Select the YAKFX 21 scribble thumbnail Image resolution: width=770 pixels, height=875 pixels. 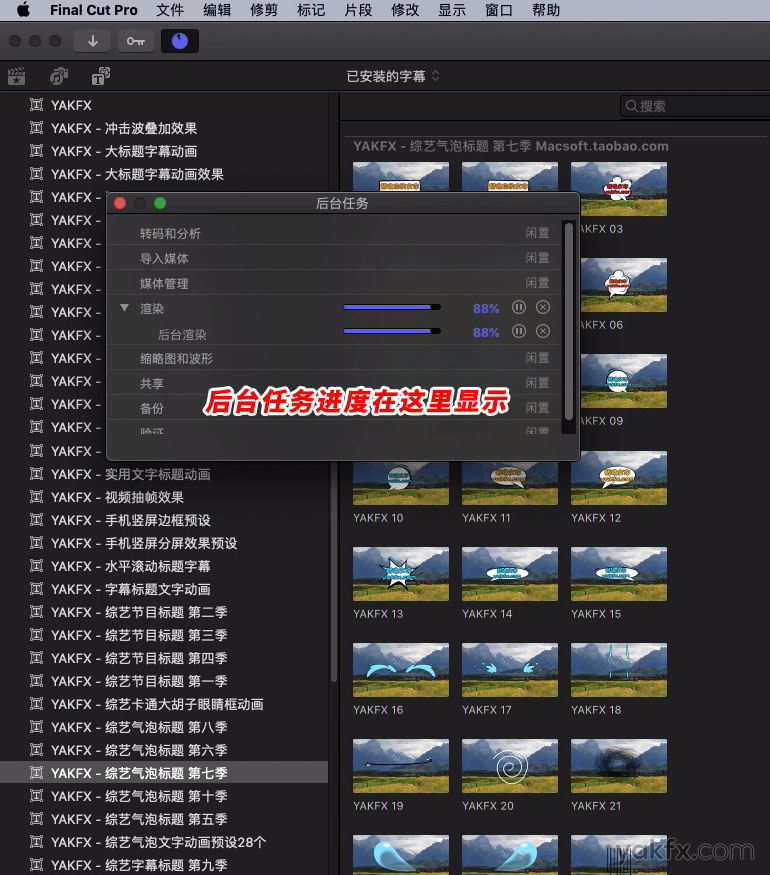pos(619,766)
